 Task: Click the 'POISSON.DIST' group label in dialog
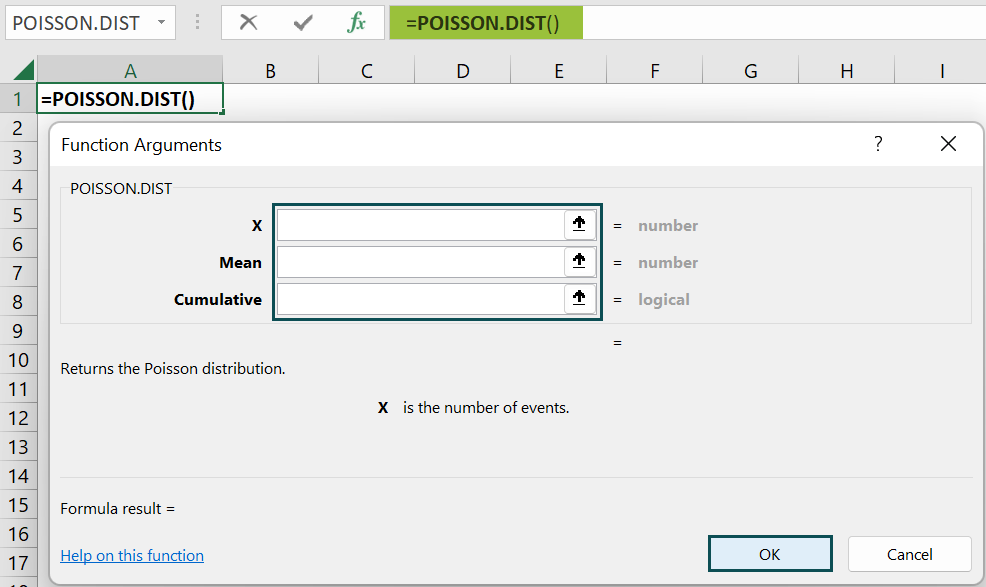121,189
